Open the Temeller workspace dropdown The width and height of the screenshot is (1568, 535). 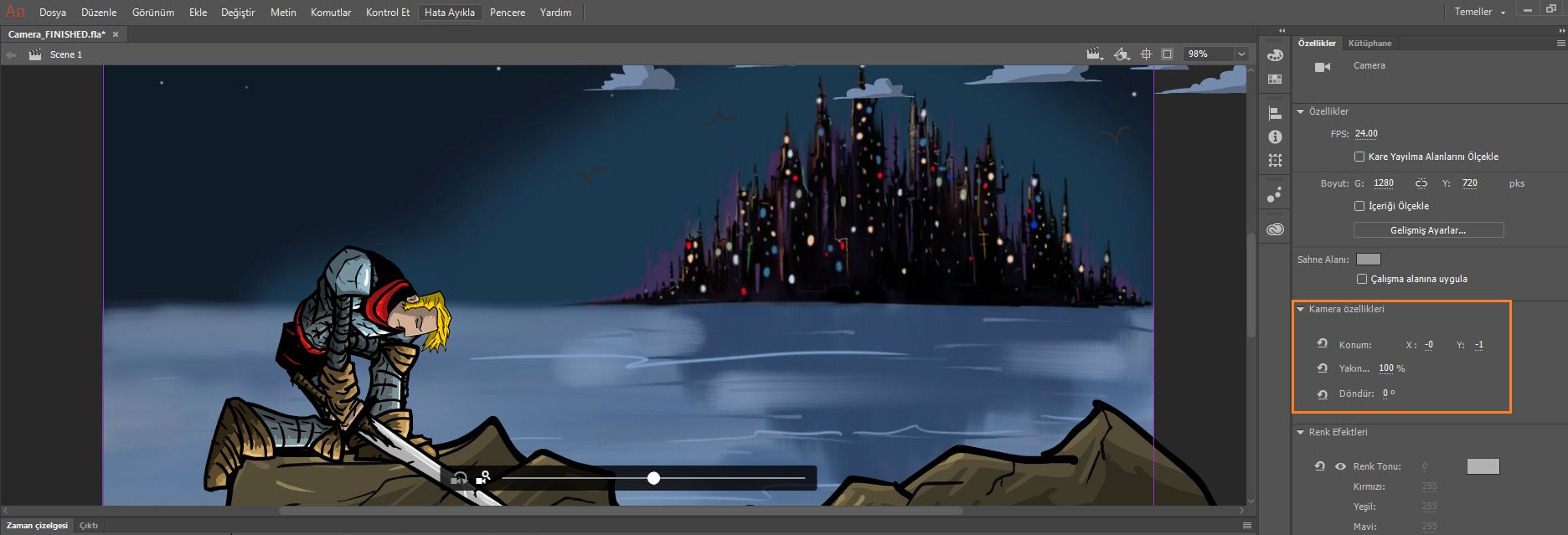[1479, 12]
